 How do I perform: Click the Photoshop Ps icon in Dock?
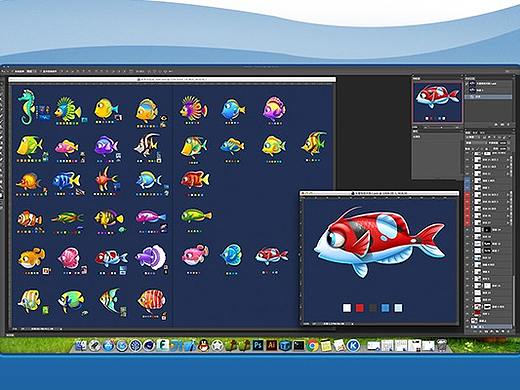[x=258, y=345]
